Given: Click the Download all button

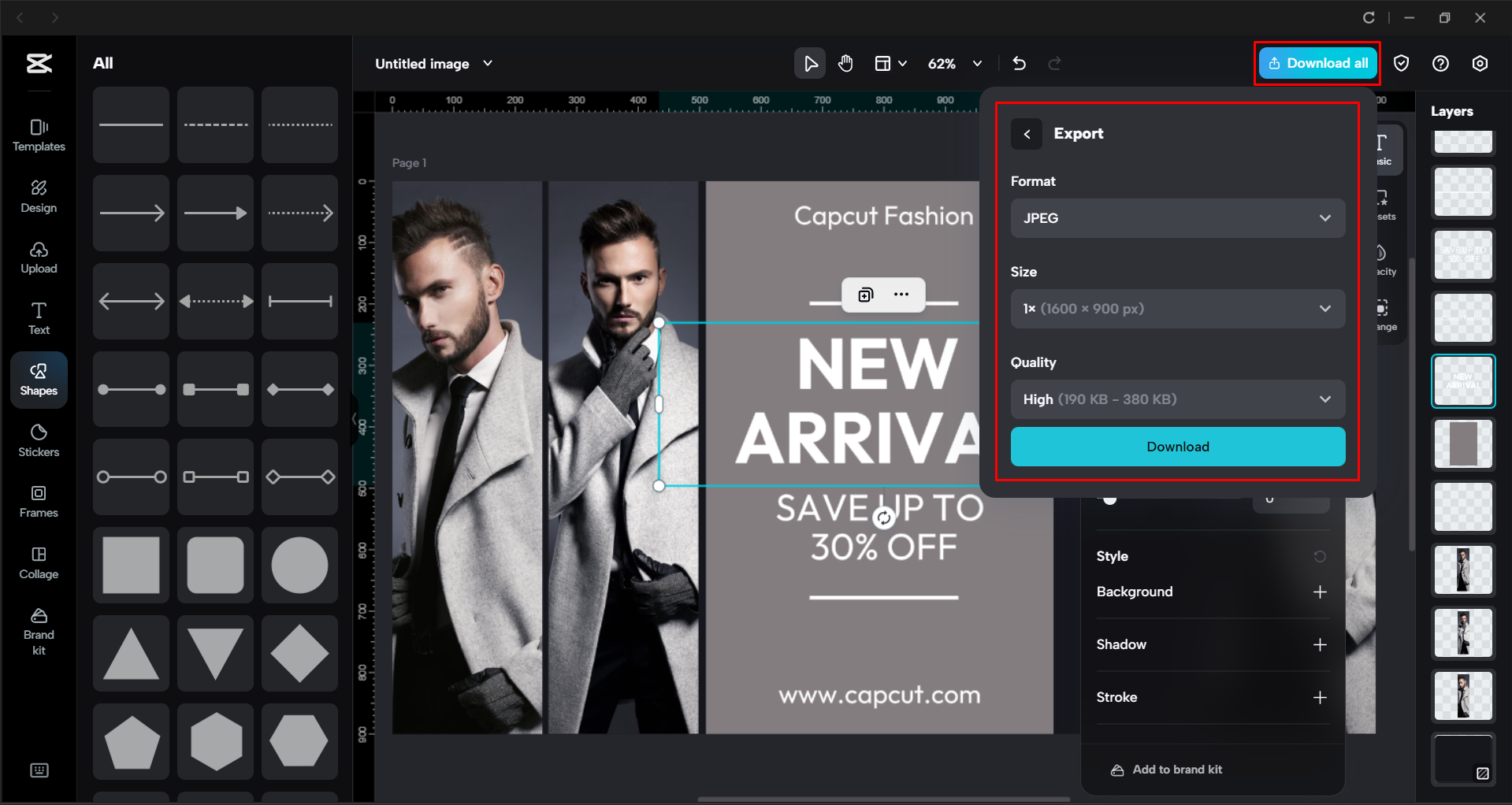Looking at the screenshot, I should 1317,63.
